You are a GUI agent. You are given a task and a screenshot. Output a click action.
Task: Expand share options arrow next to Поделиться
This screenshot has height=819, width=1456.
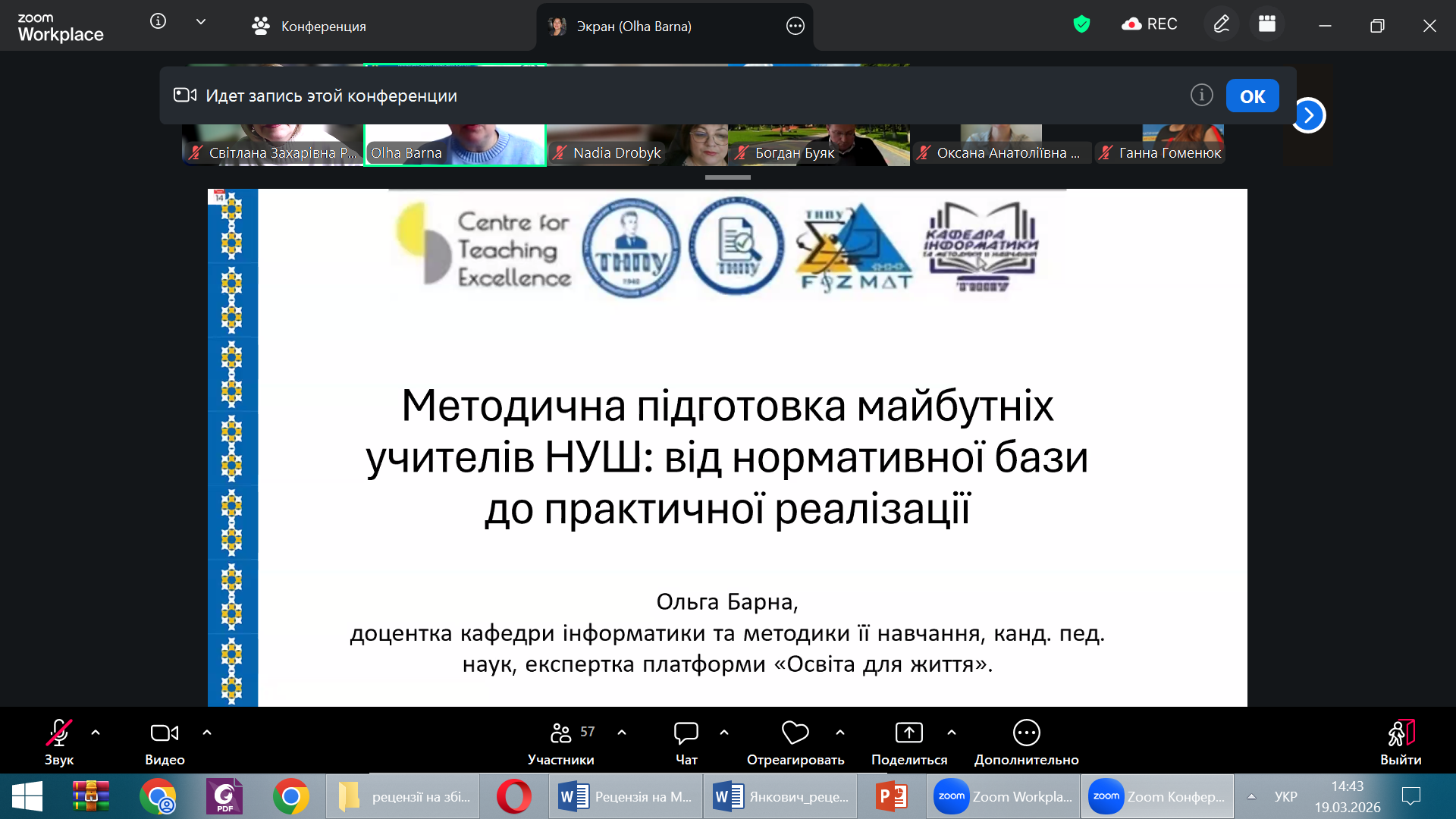pos(952,733)
